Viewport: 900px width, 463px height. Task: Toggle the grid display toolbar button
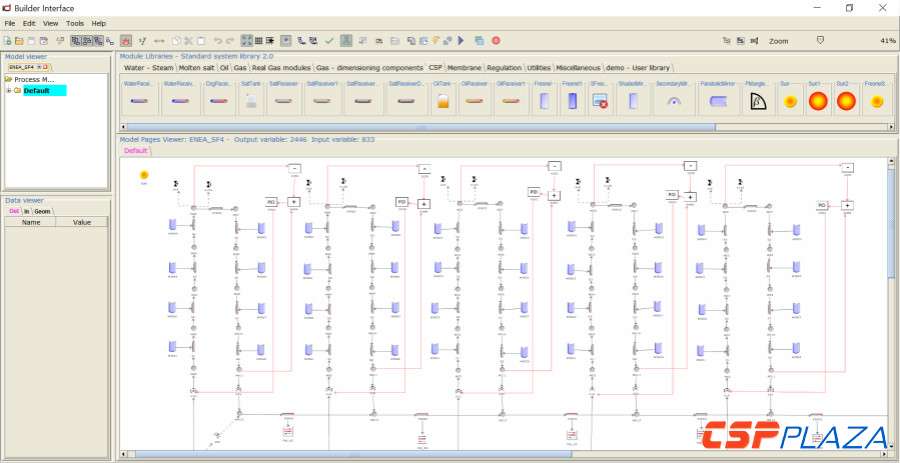259,41
